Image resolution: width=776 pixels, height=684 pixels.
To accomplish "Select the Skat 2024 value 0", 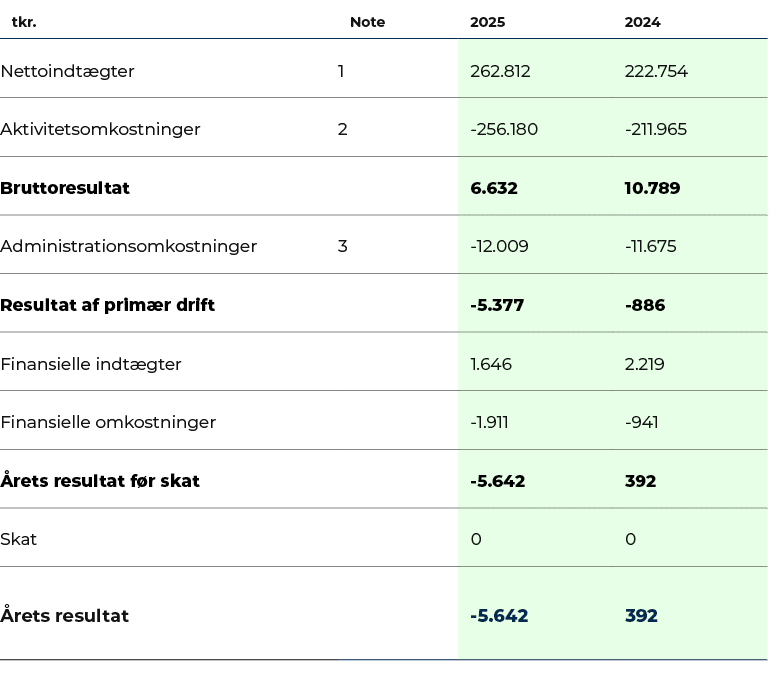I will click(630, 539).
